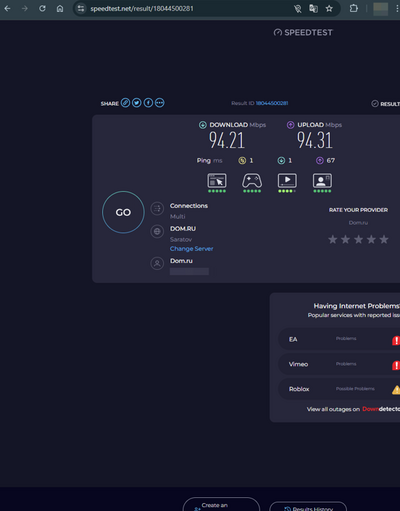Open result ID 18044500281 link

click(272, 103)
